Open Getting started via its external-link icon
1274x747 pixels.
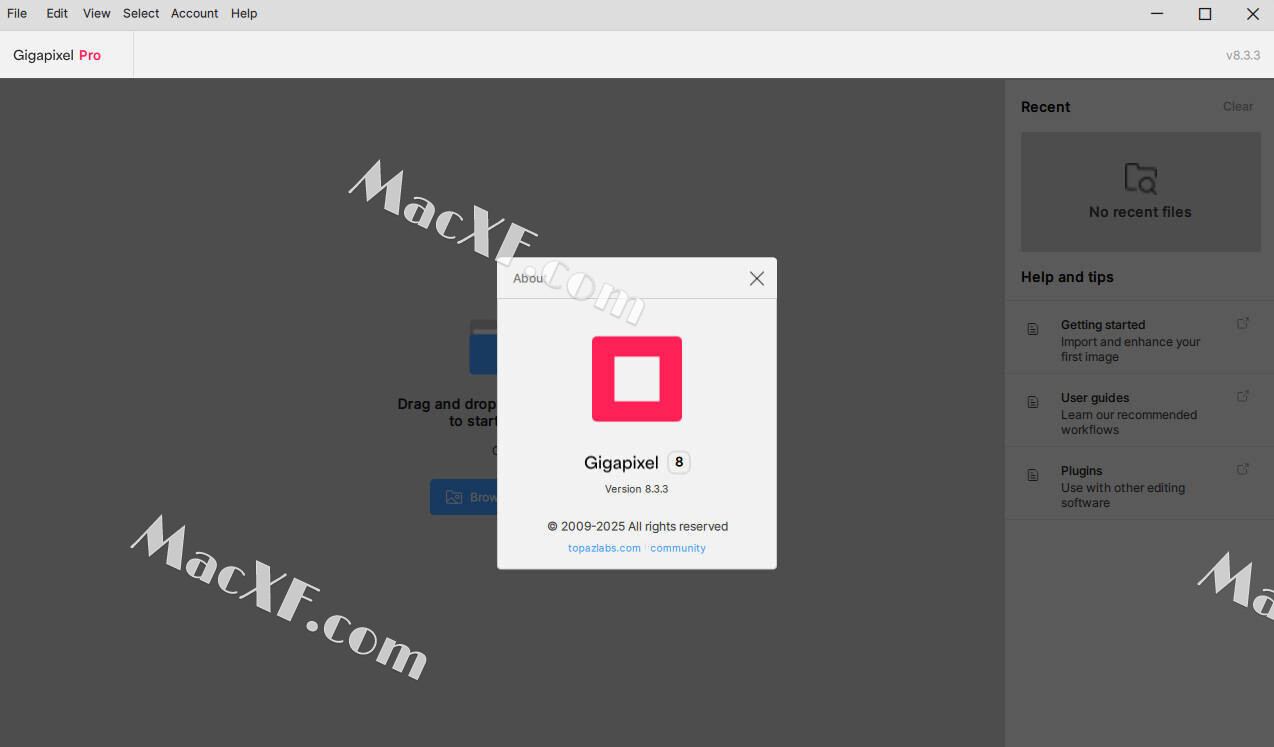(x=1243, y=323)
